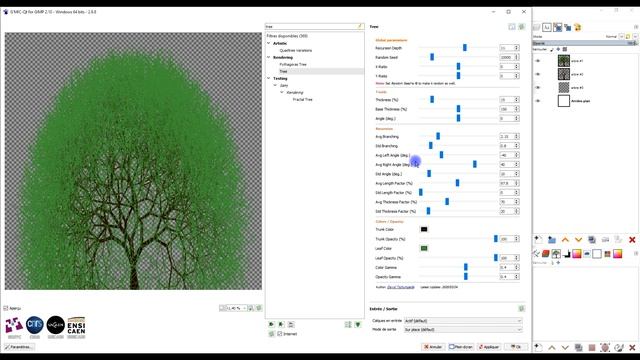Open the Paramètres button at bottom left

pyautogui.click(x=19, y=347)
